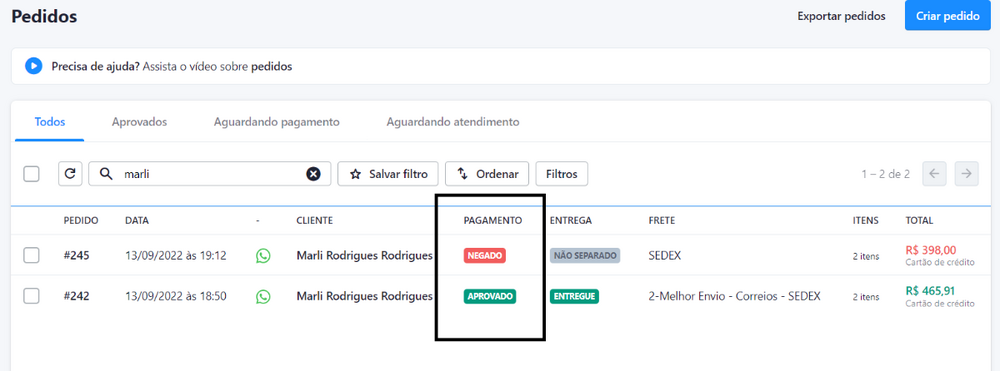Focus the search field containing marli
The width and height of the screenshot is (1000, 371).
click(209, 173)
